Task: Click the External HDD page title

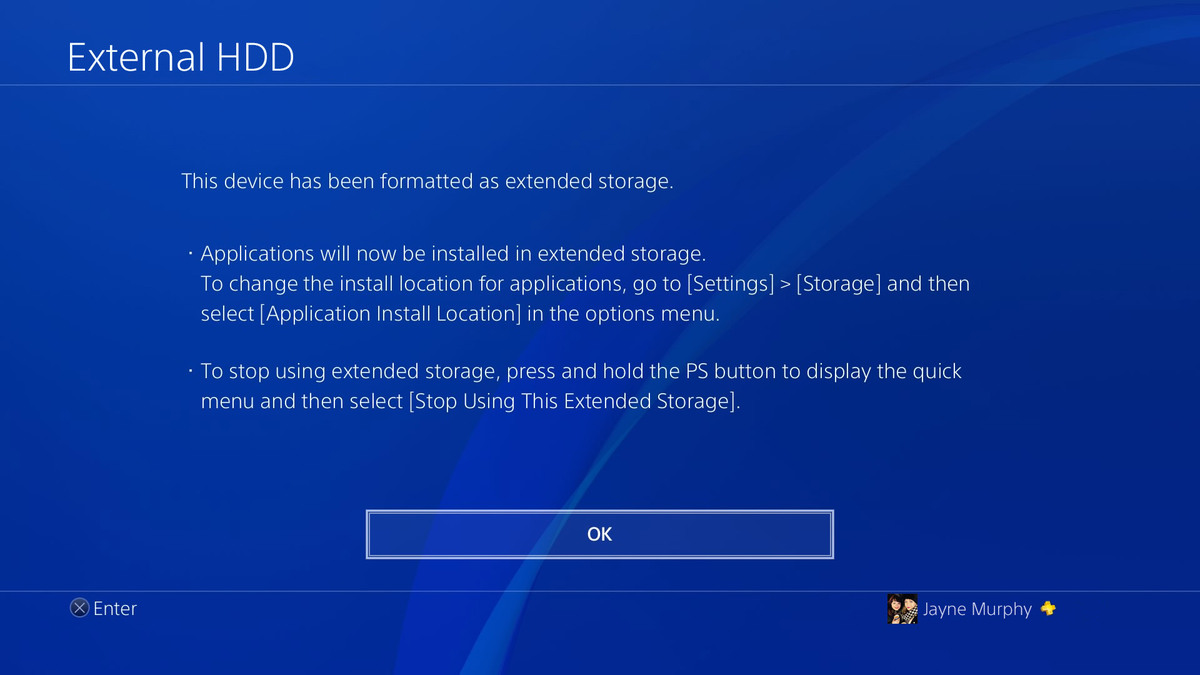Action: [181, 57]
